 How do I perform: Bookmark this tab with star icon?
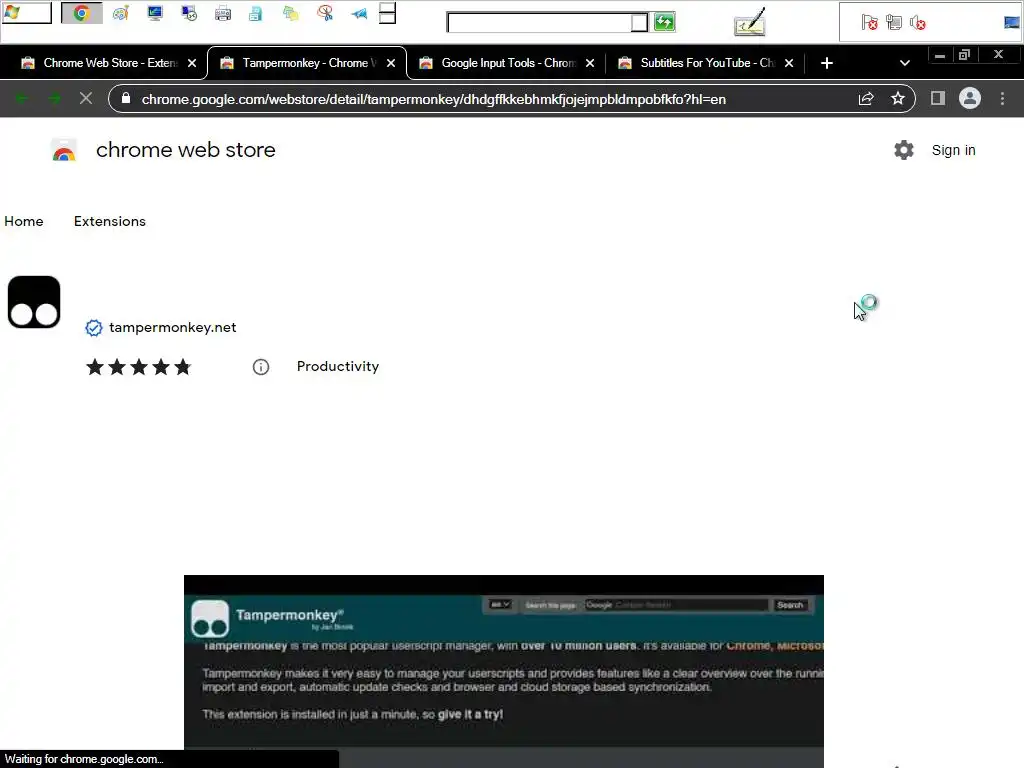(898, 99)
